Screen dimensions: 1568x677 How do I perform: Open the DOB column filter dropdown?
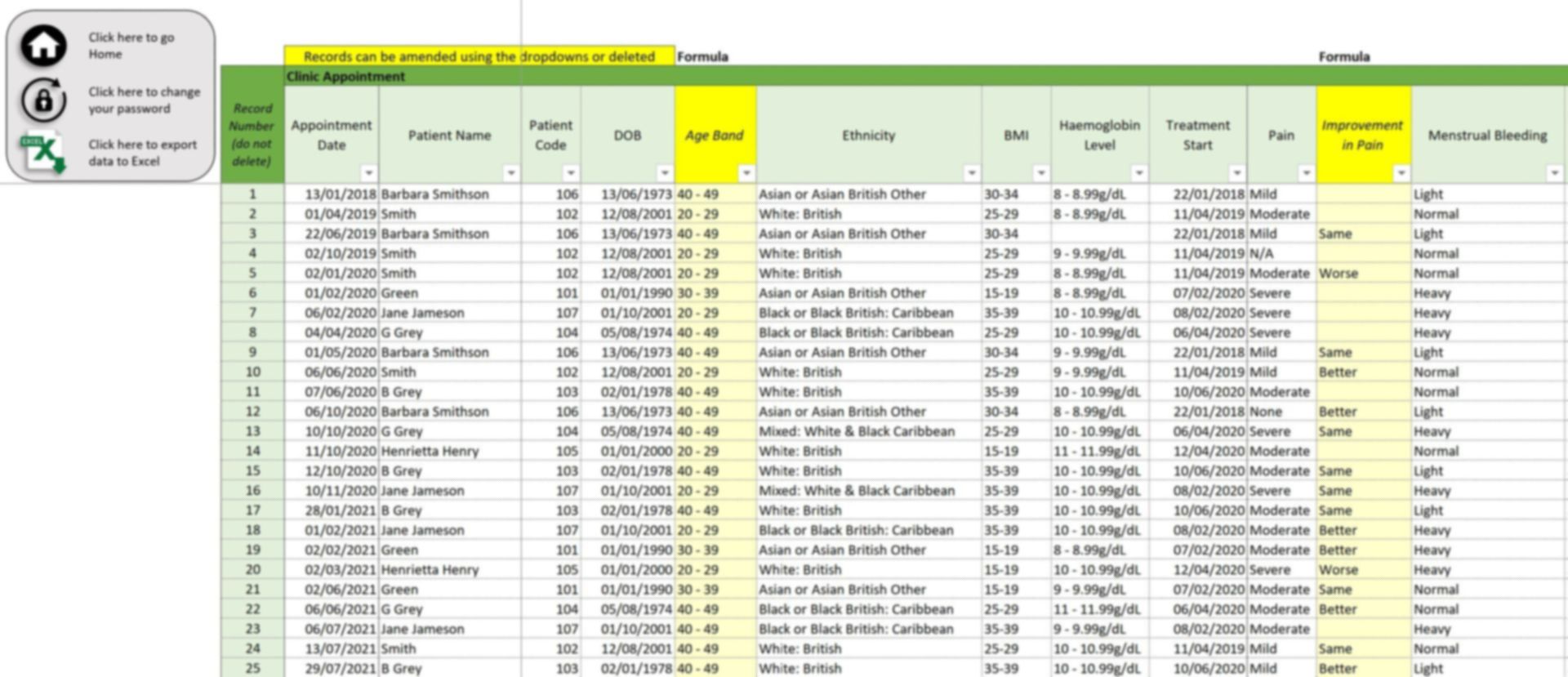coord(664,173)
